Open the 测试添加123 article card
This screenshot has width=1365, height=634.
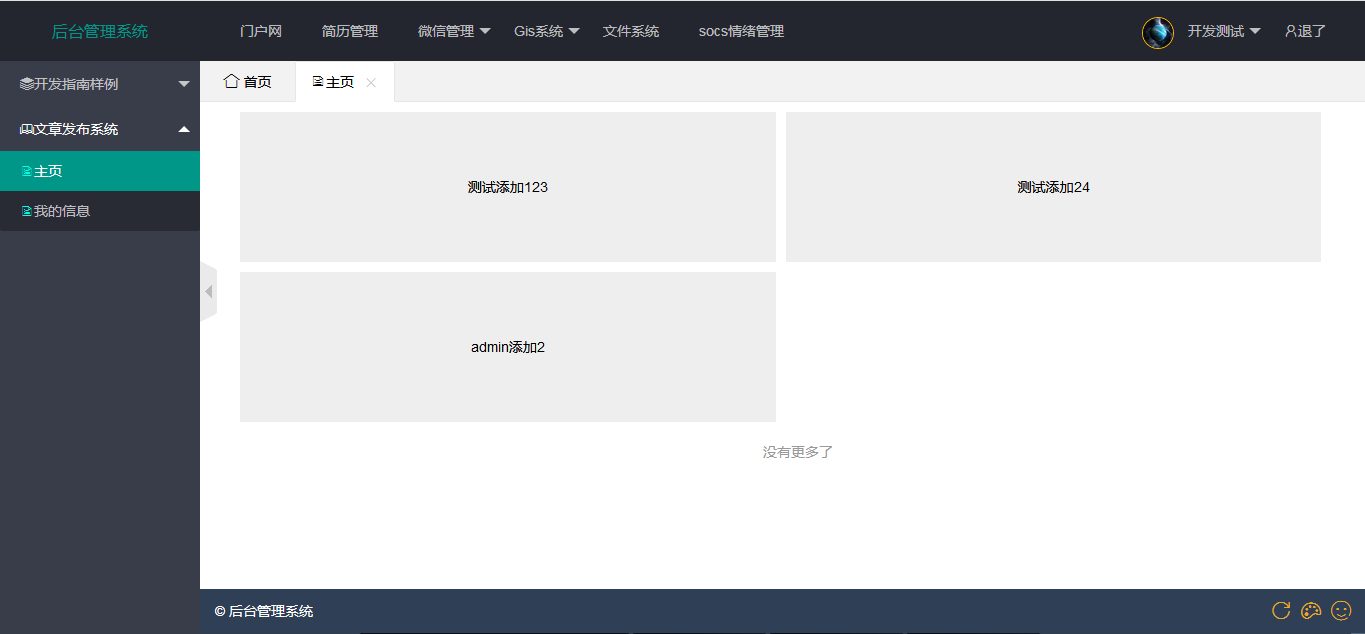[x=508, y=187]
